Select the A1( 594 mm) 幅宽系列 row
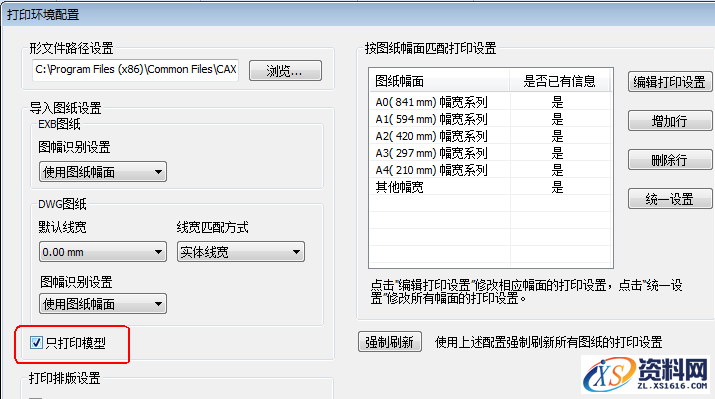The height and width of the screenshot is (399, 715). click(x=491, y=119)
